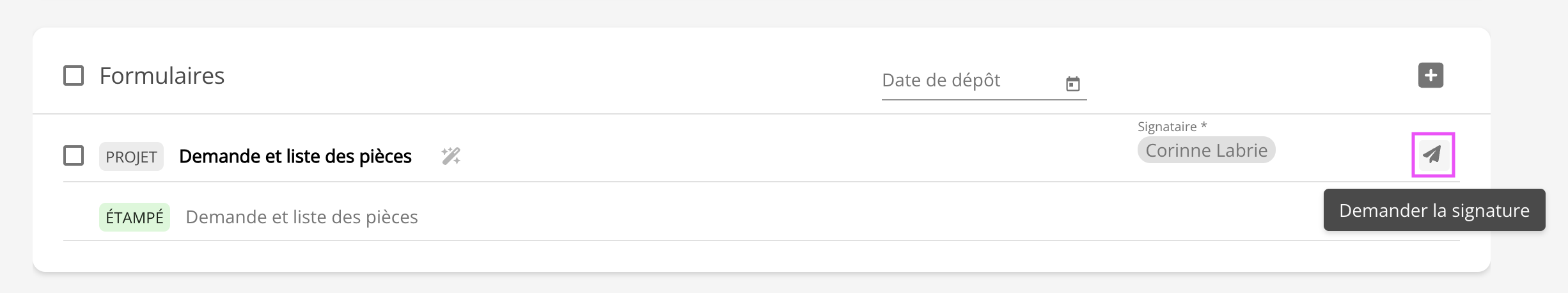Click the green ÉTAMPÉ status badge

click(x=134, y=218)
